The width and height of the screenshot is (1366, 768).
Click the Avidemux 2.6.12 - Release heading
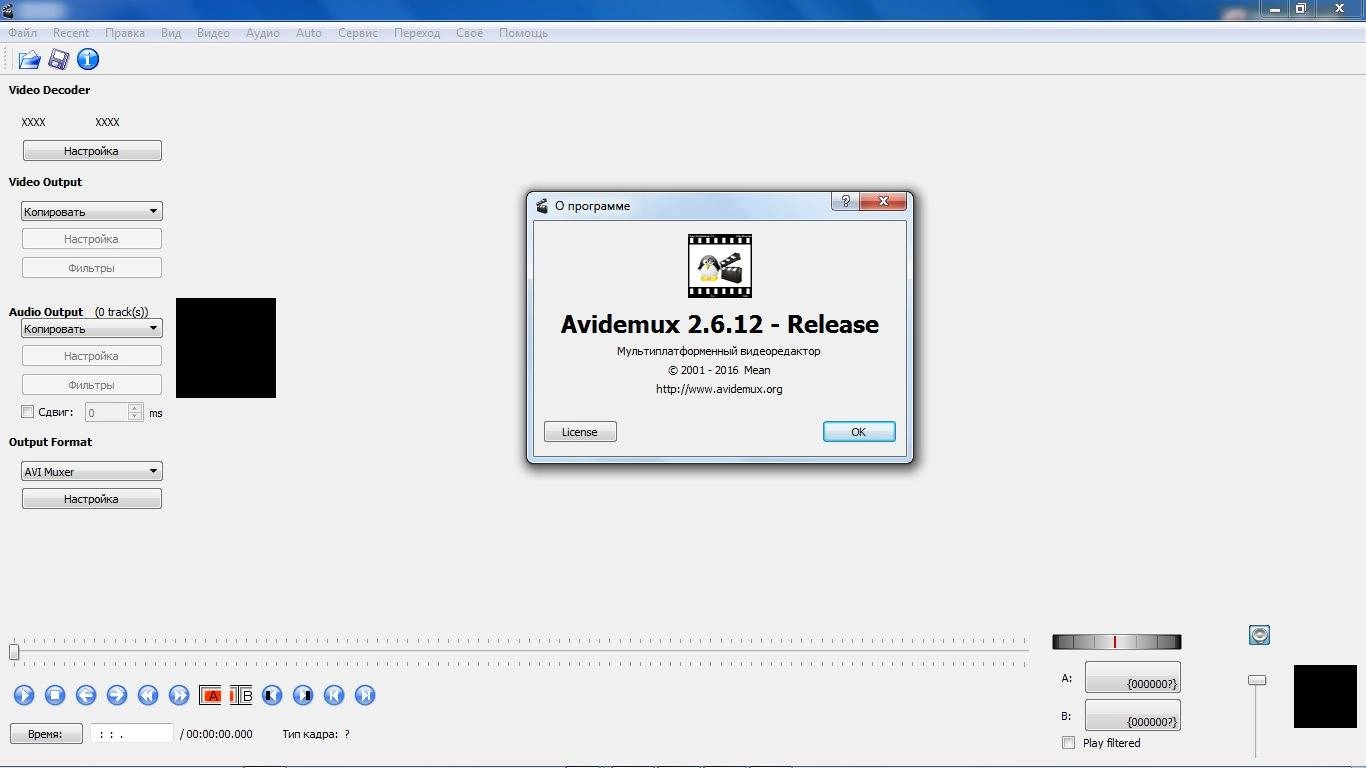point(719,325)
